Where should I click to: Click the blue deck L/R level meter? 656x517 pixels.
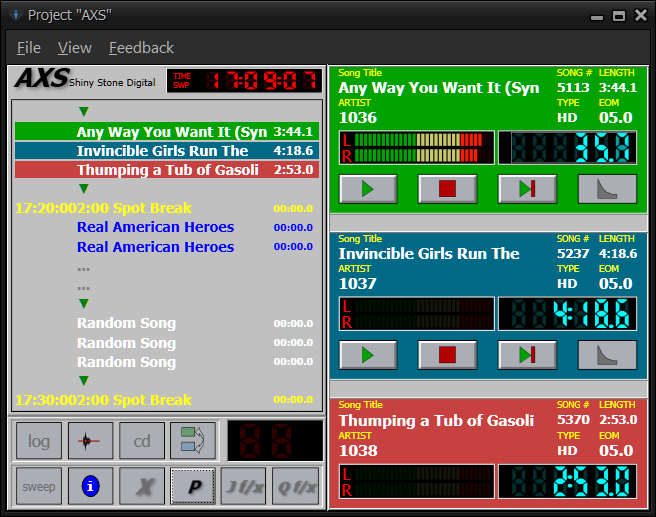[x=417, y=314]
